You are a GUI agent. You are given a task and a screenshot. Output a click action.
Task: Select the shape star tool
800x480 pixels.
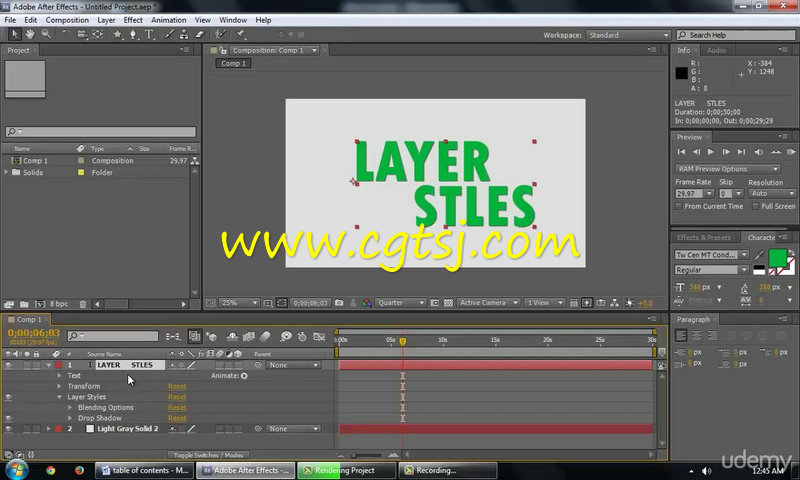click(x=117, y=34)
